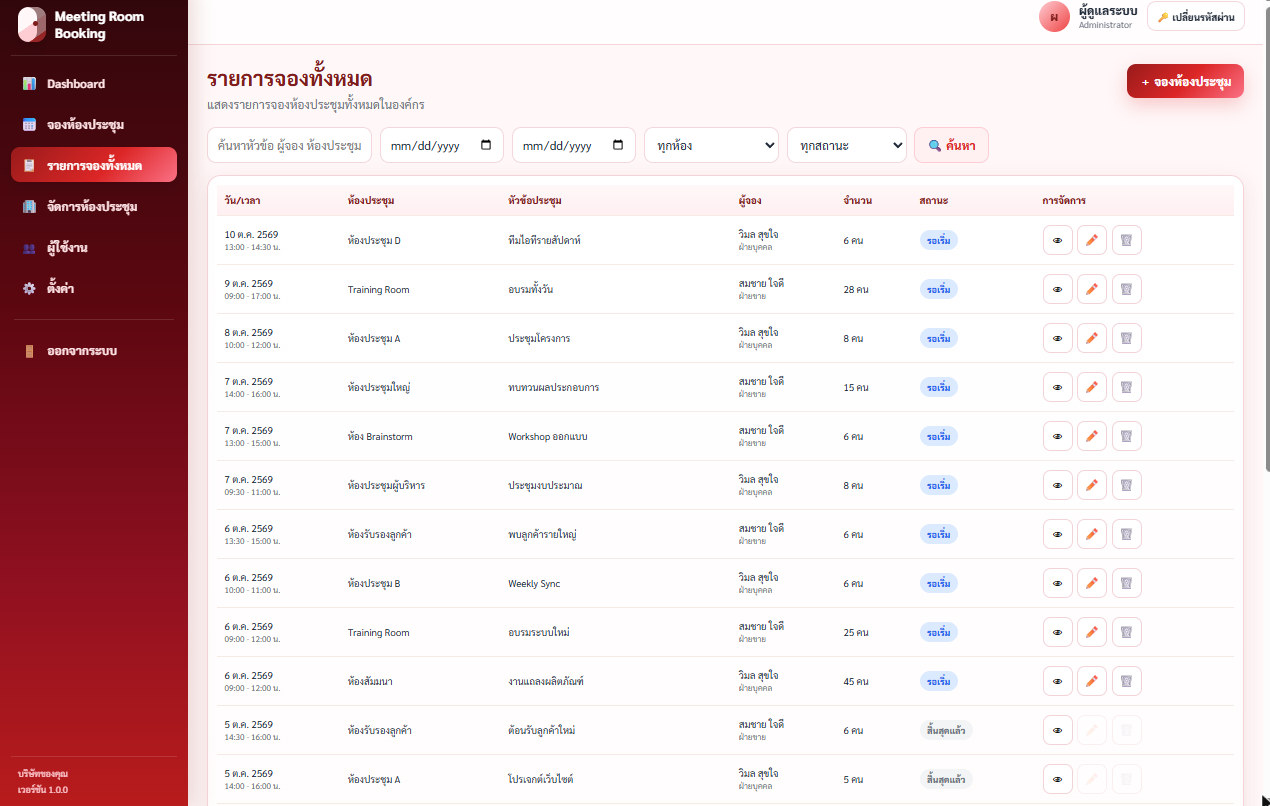The height and width of the screenshot is (806, 1270).
Task: Edit the ทีมไอทีรายสัปดาห์ booking
Action: point(1092,240)
